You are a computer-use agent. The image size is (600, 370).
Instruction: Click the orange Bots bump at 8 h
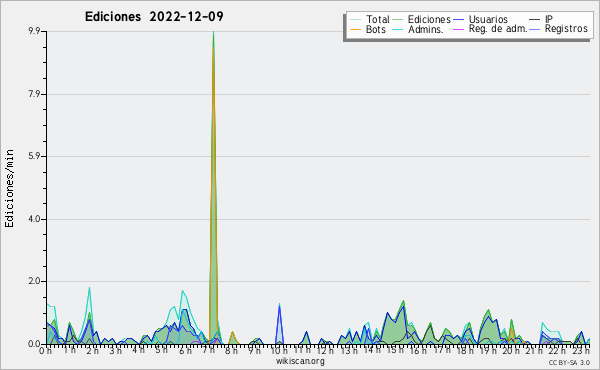pos(232,338)
